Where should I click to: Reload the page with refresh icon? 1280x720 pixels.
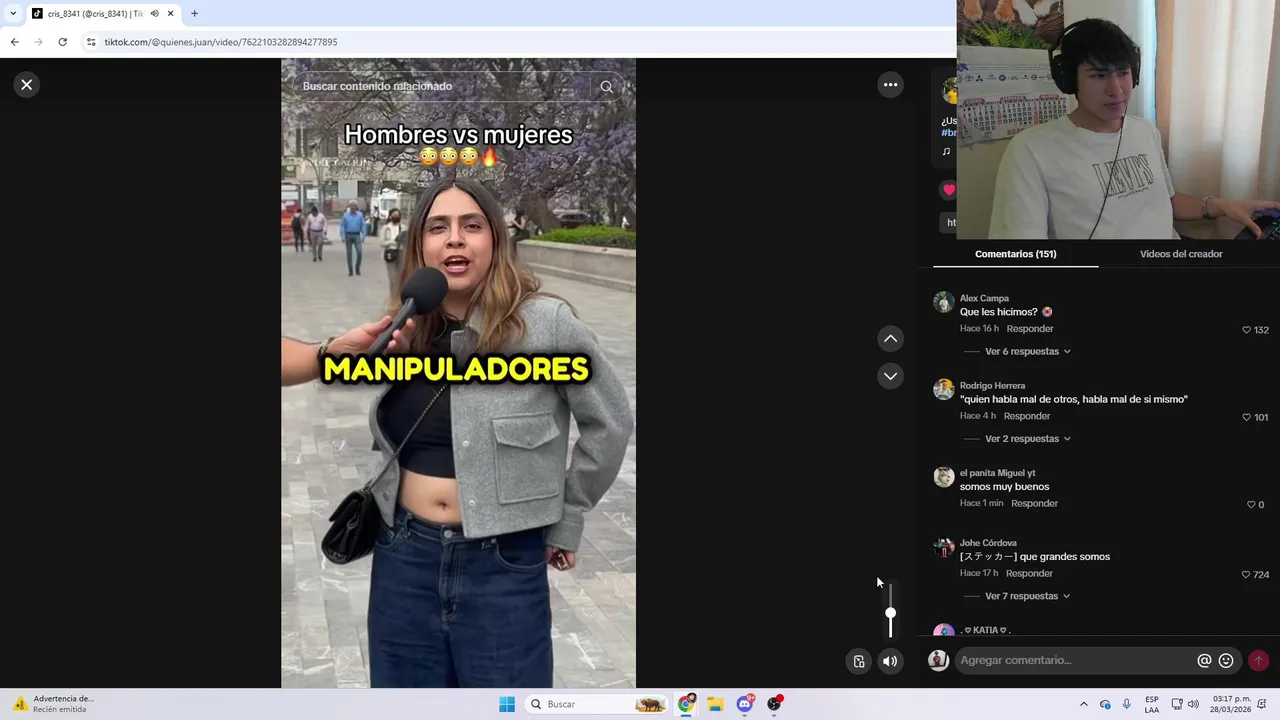(x=62, y=42)
